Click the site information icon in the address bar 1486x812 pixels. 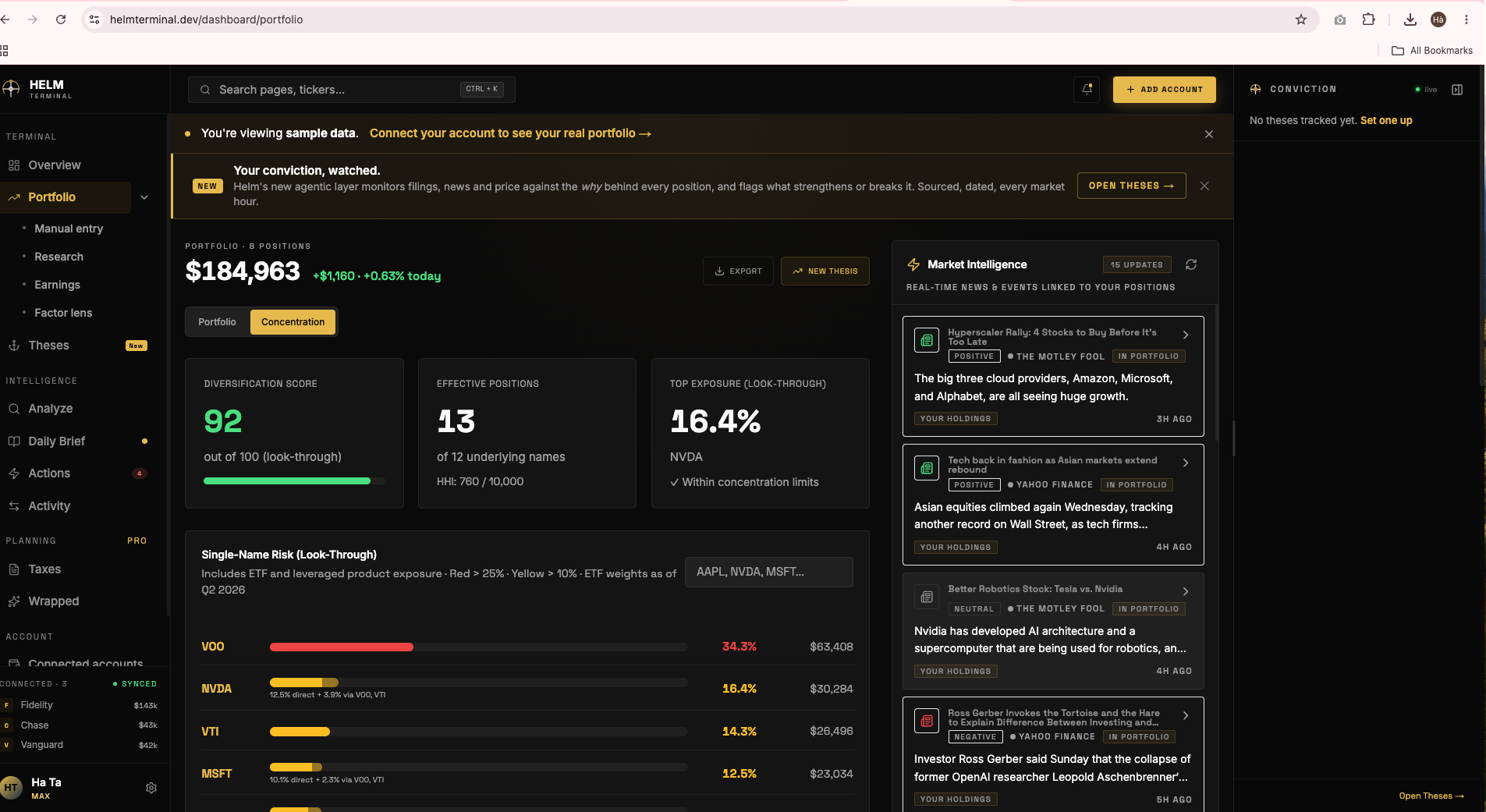(94, 20)
